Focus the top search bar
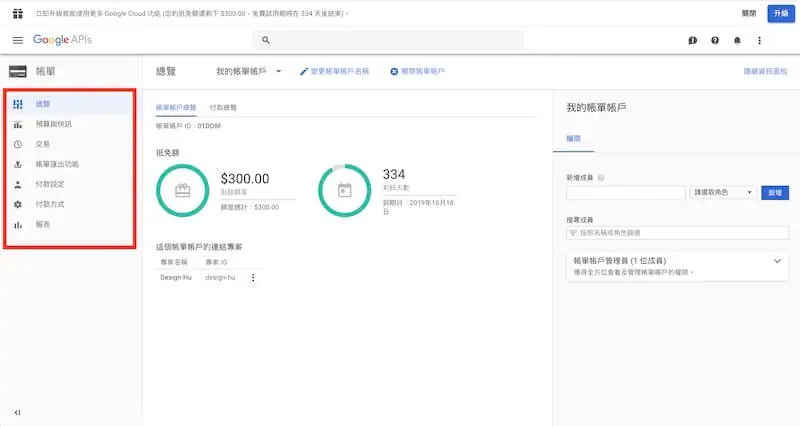800x426 pixels. (x=388, y=40)
